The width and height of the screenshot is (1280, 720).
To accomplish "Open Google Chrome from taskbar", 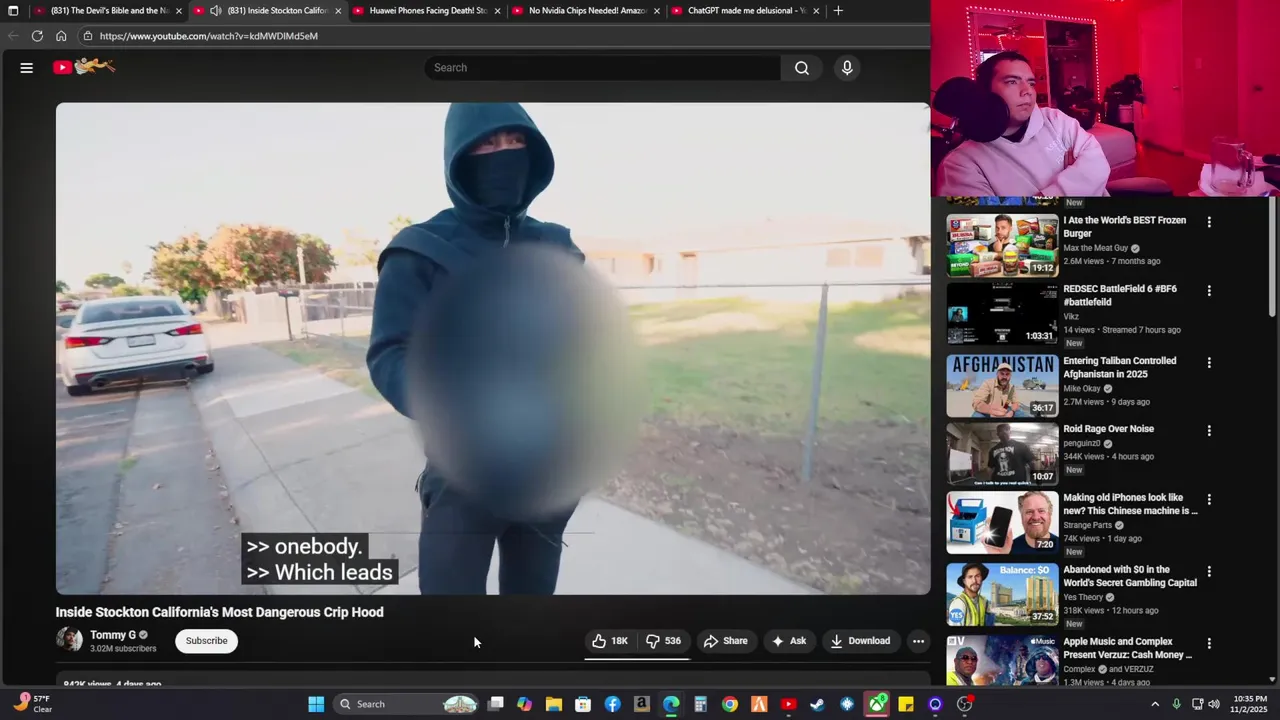I will click(730, 704).
